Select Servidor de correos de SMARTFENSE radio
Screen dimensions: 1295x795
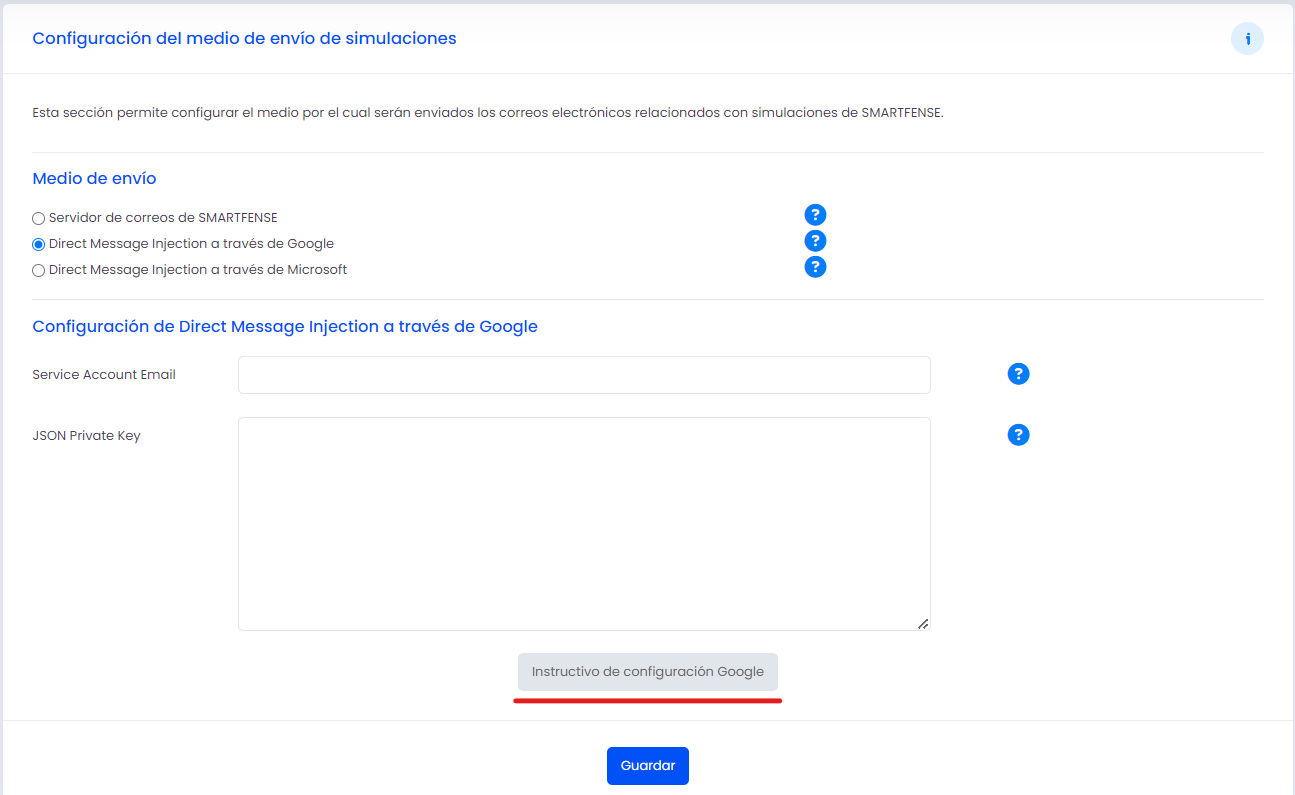39,218
